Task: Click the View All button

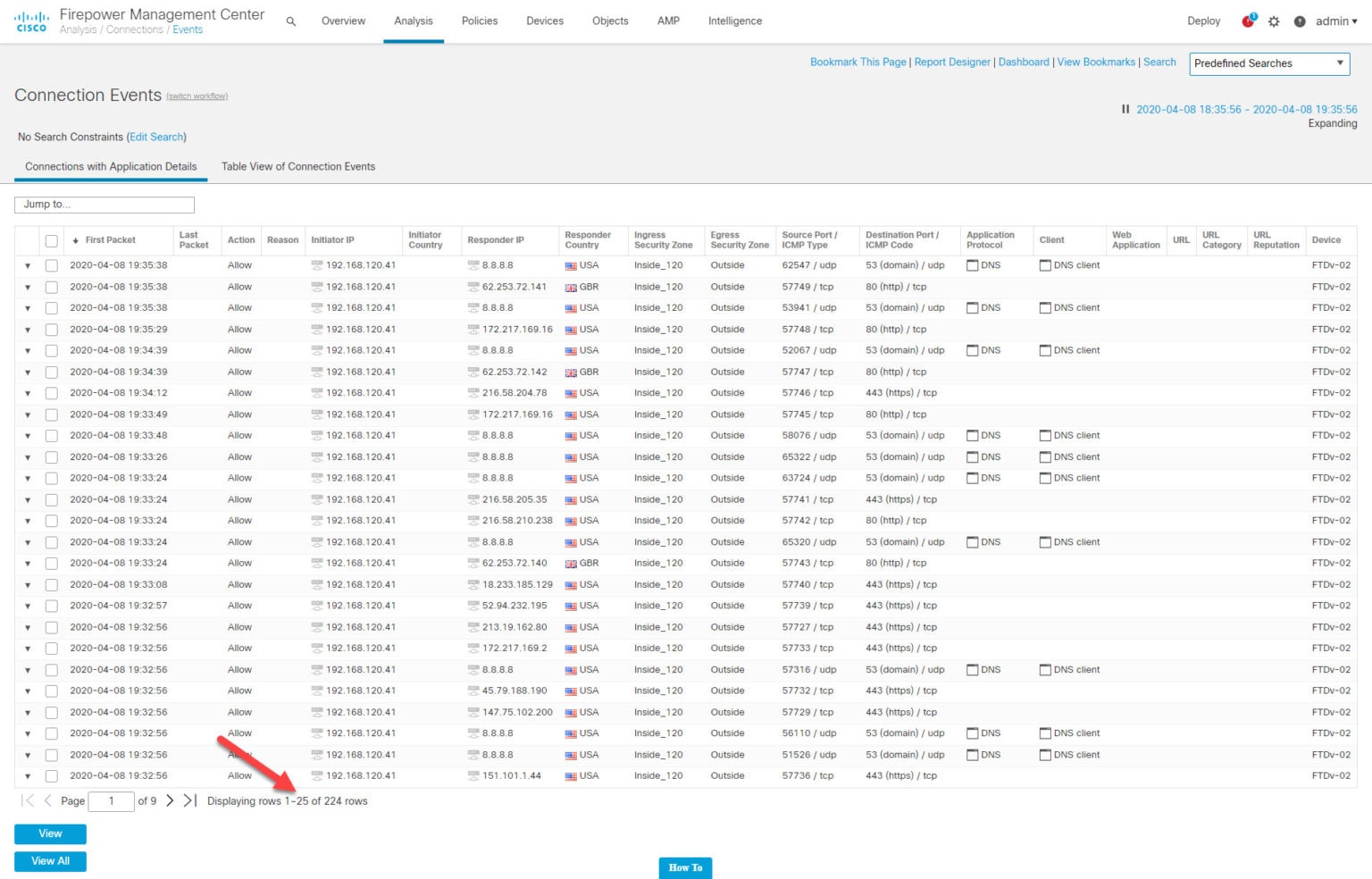Action: pos(50,861)
